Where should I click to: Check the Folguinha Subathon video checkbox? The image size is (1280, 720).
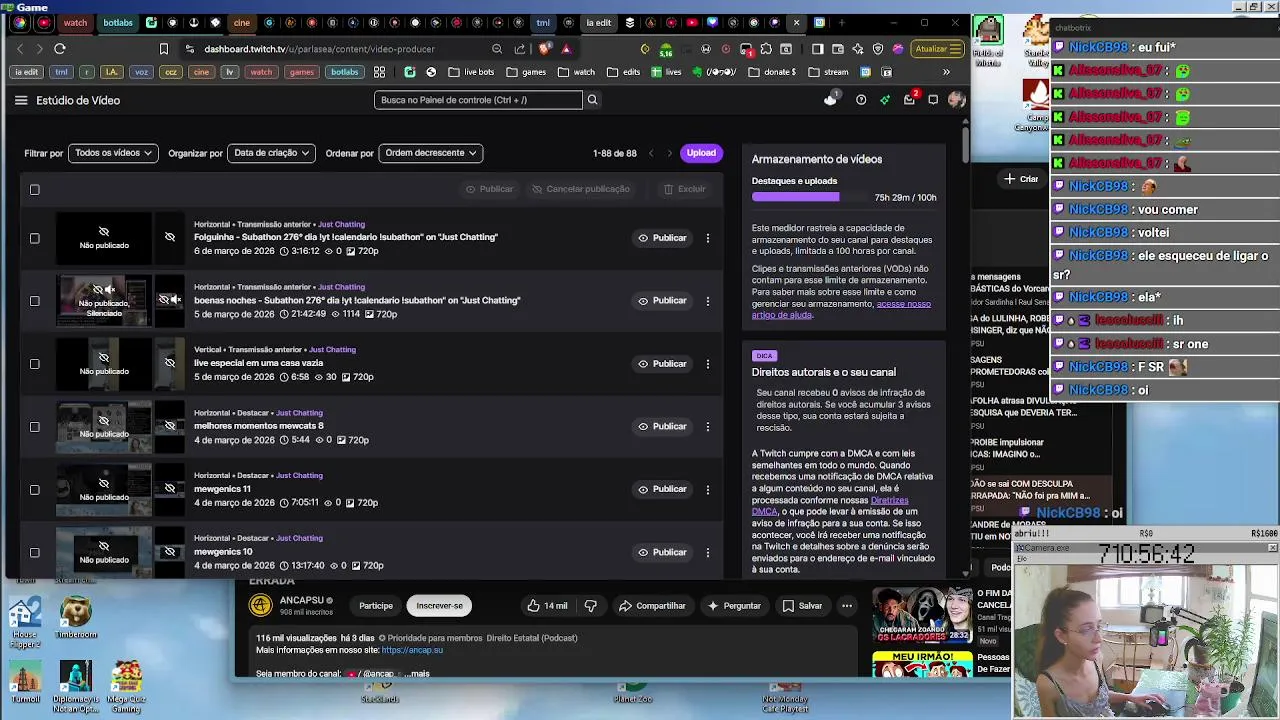(34, 238)
